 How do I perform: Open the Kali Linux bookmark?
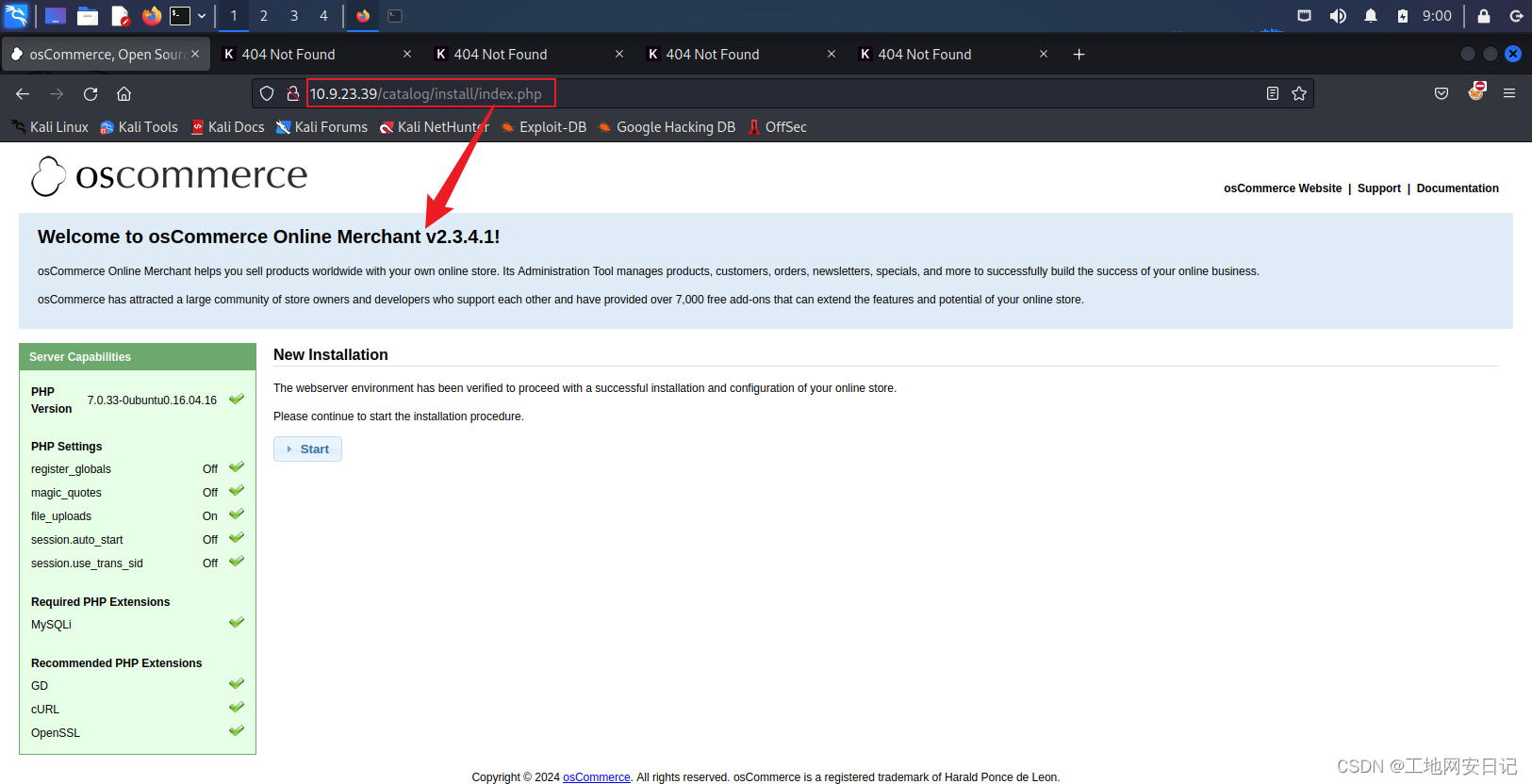(x=50, y=127)
